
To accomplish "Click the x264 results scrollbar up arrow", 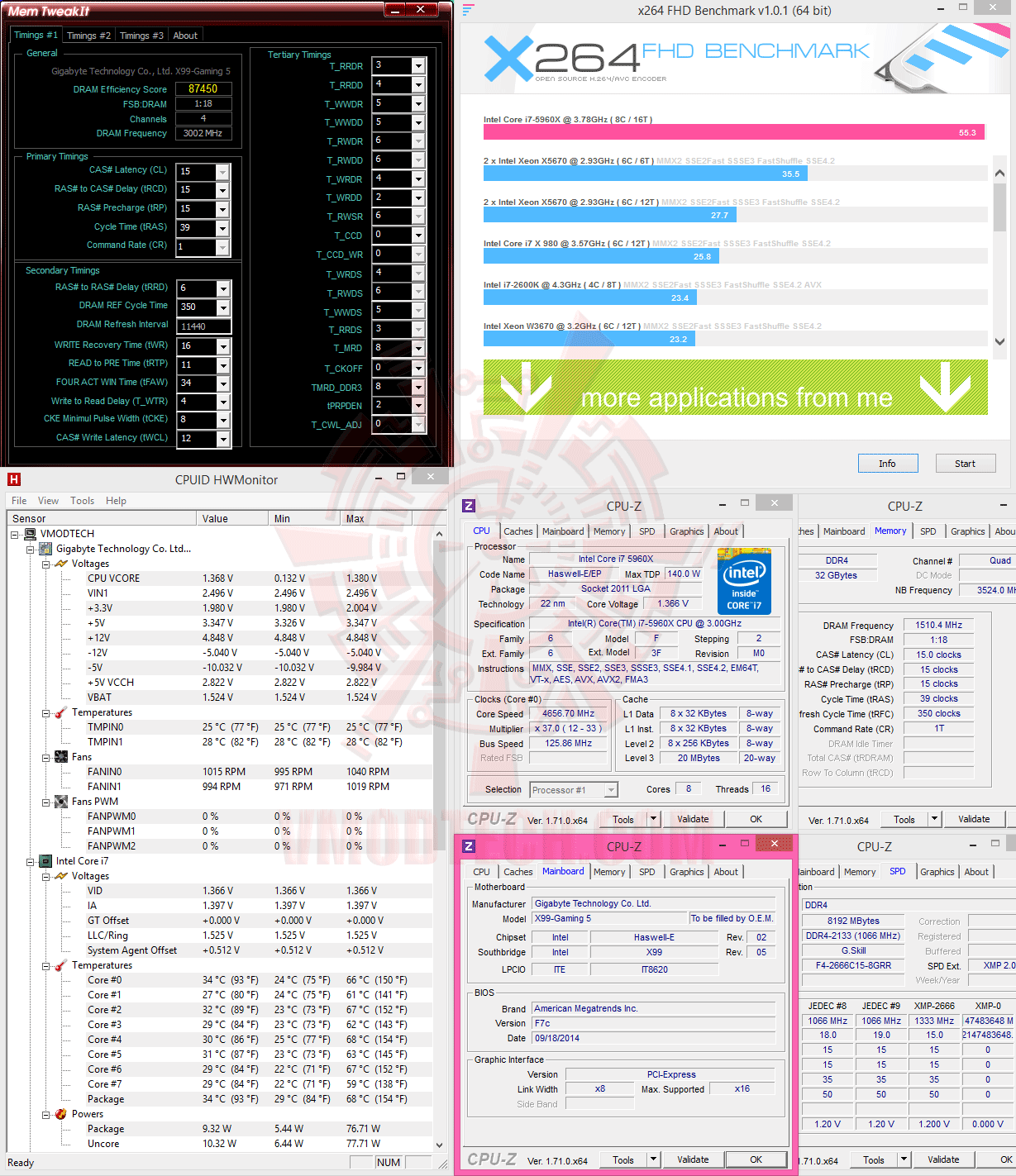I will pos(999,173).
